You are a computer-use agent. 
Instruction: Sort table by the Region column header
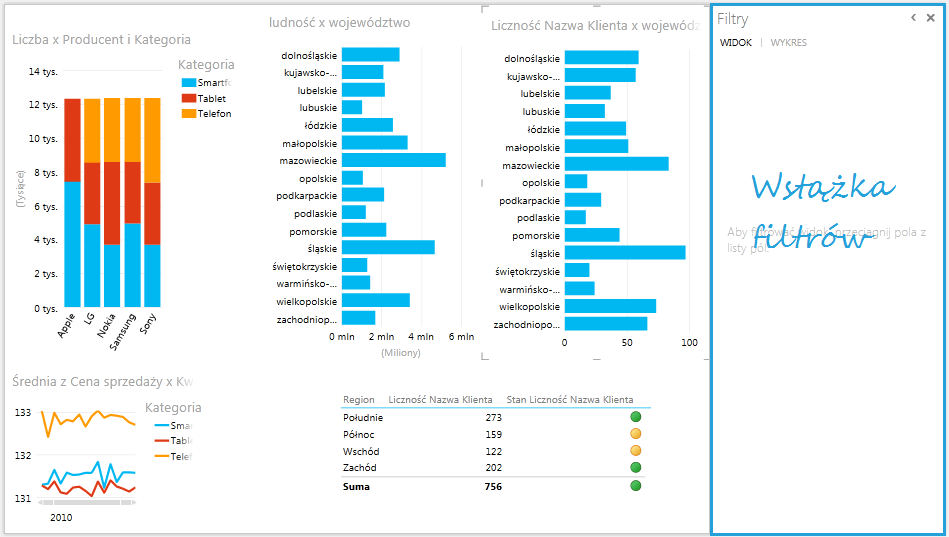click(358, 400)
